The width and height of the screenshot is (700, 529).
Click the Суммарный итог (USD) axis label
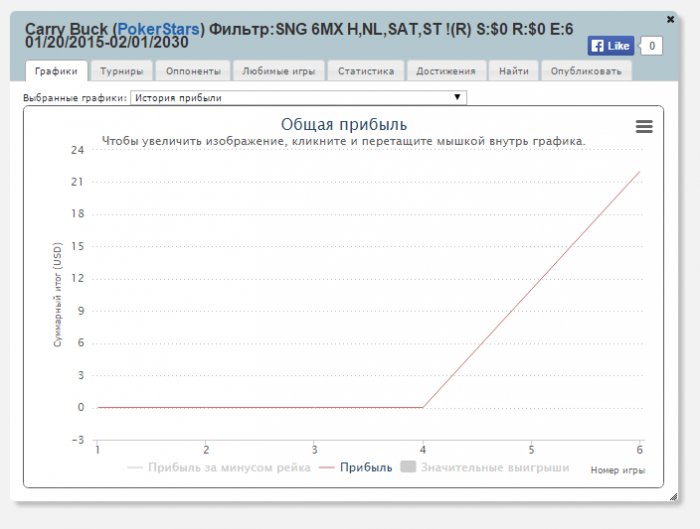58,295
